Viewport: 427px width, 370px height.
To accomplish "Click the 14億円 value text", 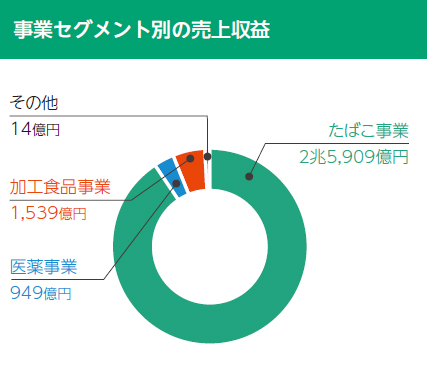I will (35, 129).
